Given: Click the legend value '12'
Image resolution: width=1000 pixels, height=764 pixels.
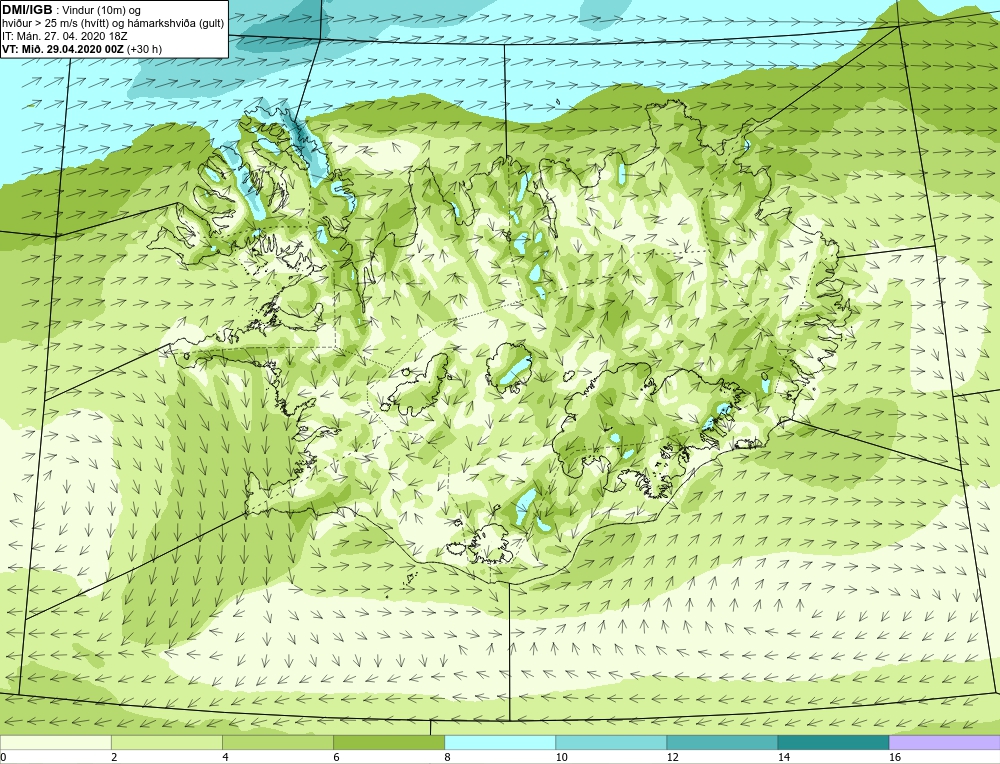Looking at the screenshot, I should [x=673, y=757].
